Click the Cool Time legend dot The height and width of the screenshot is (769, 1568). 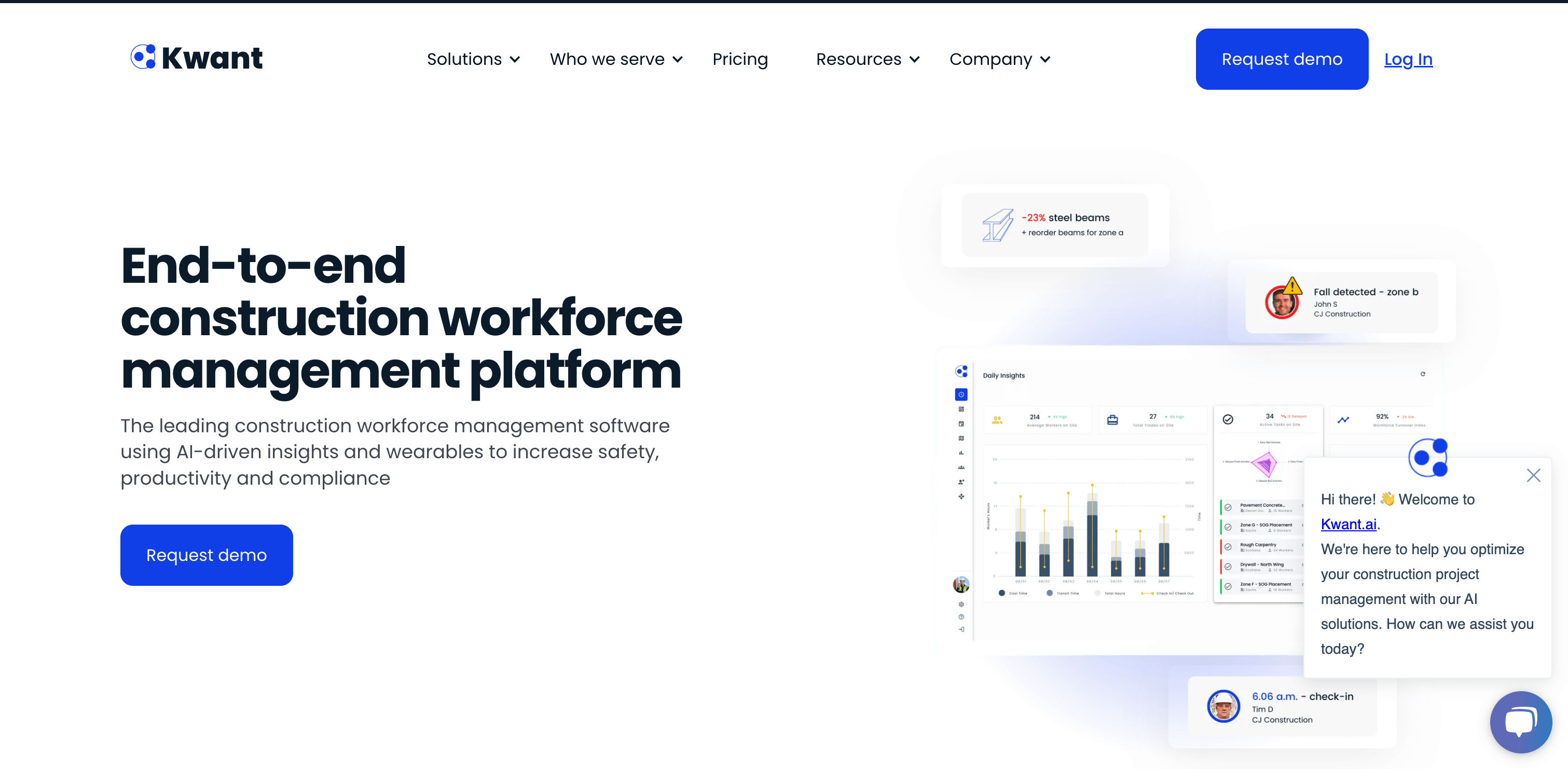tap(1001, 593)
